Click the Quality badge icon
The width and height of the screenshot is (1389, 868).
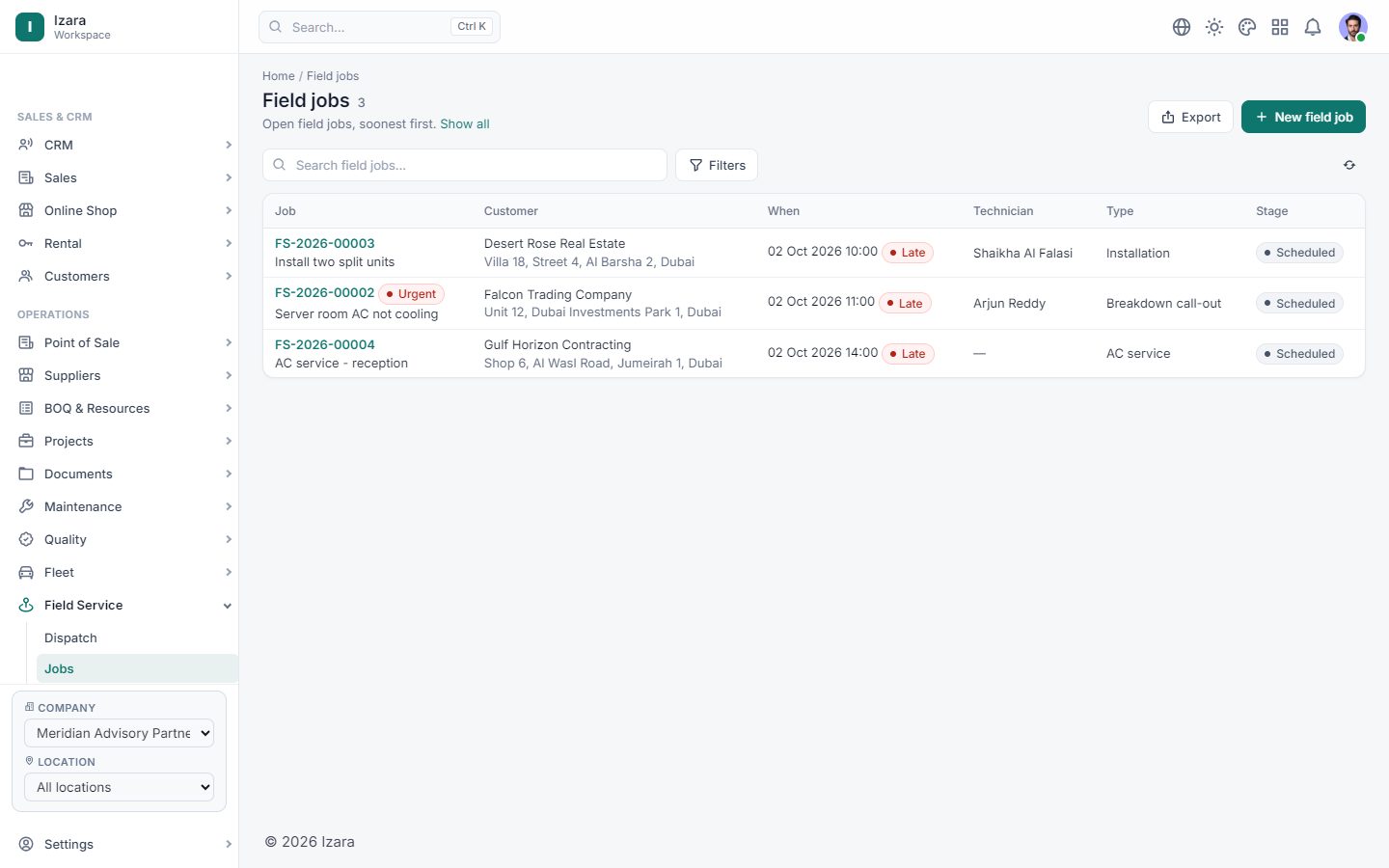pyautogui.click(x=26, y=539)
